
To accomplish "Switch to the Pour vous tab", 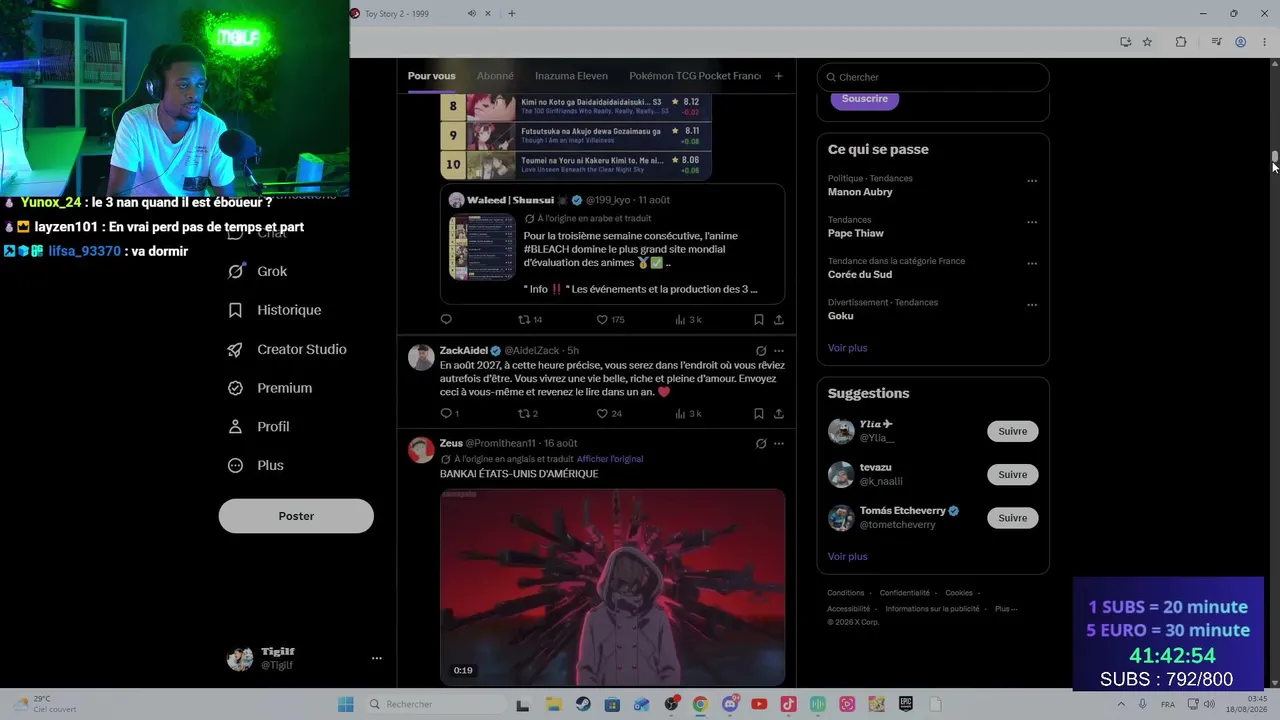I will 431,76.
